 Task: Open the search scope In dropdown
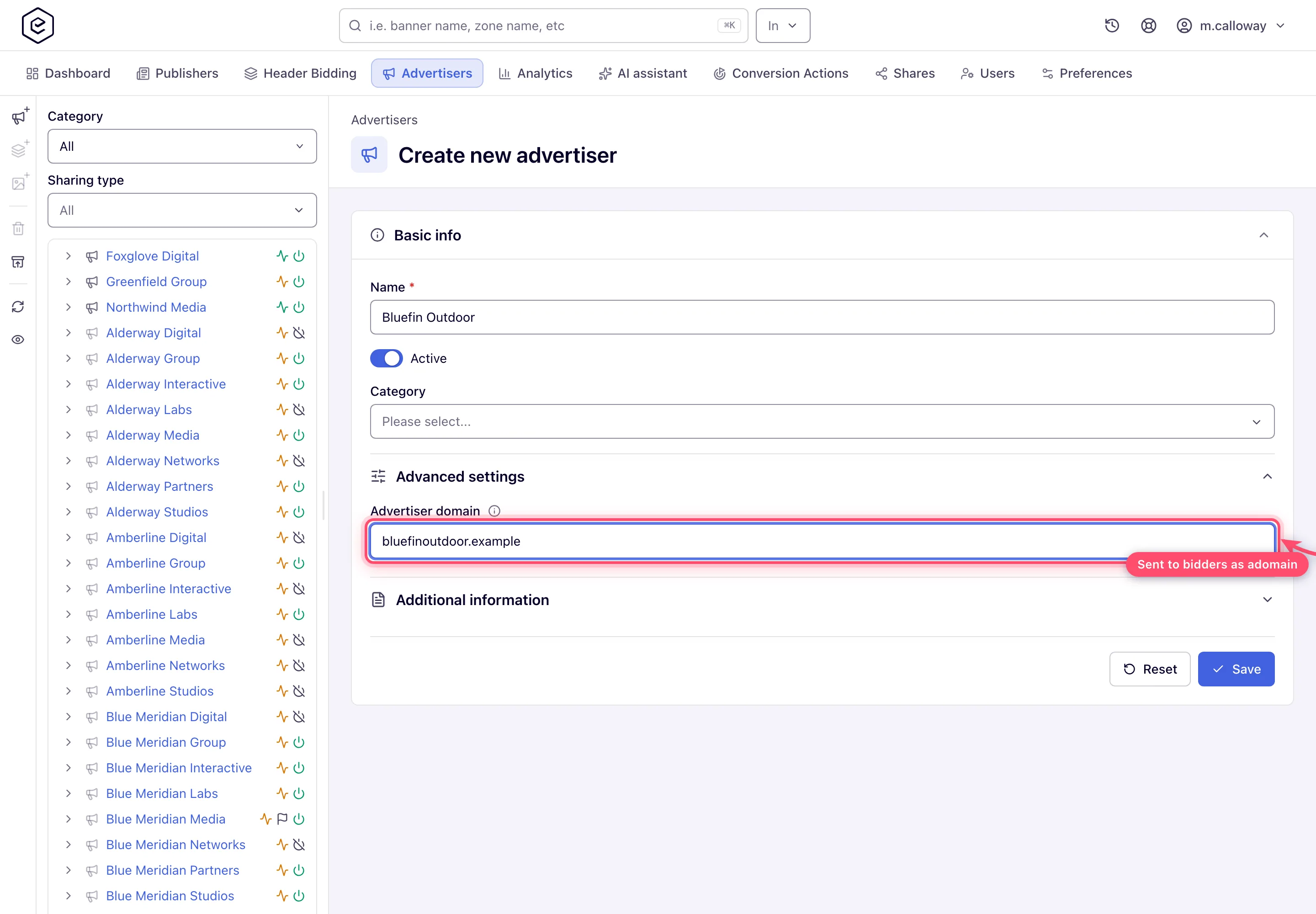[x=782, y=26]
